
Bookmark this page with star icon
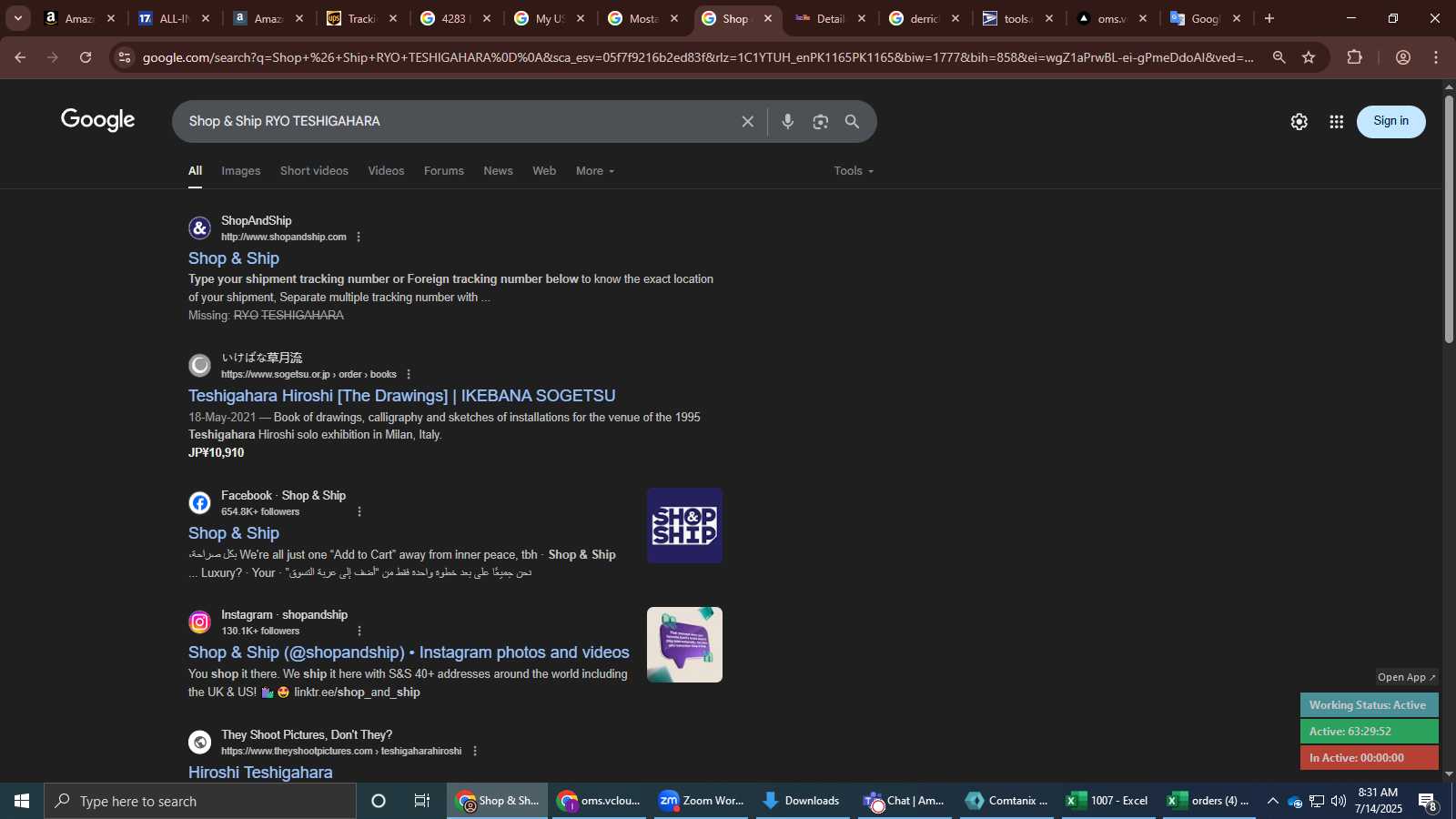coord(1309,57)
